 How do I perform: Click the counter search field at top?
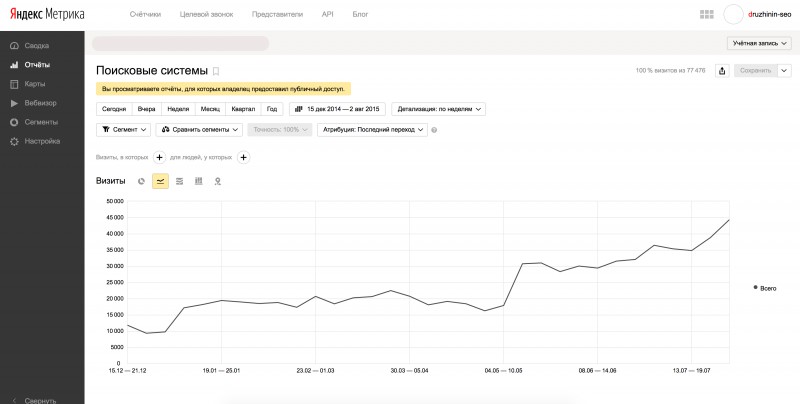coord(180,43)
